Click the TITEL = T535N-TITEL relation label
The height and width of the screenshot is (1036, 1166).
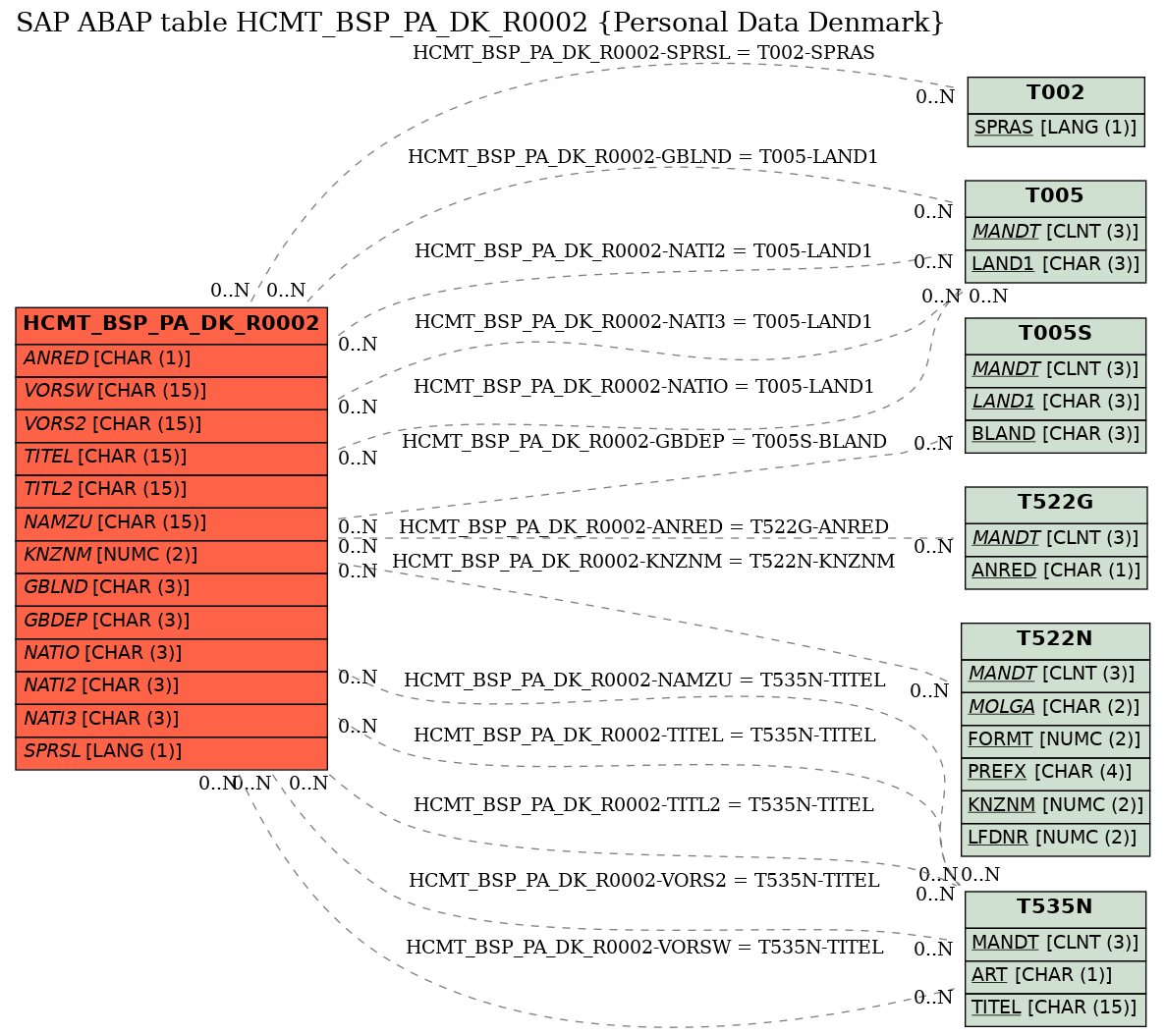click(644, 735)
